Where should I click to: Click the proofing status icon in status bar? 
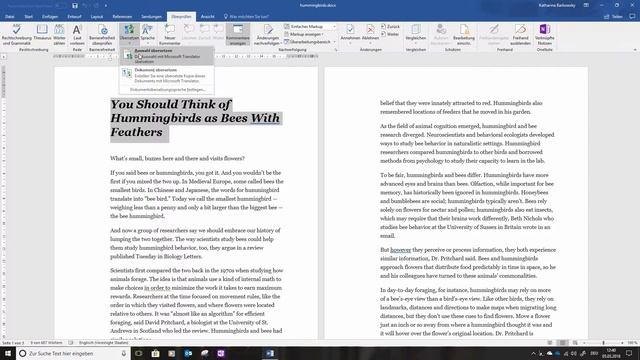point(71,343)
